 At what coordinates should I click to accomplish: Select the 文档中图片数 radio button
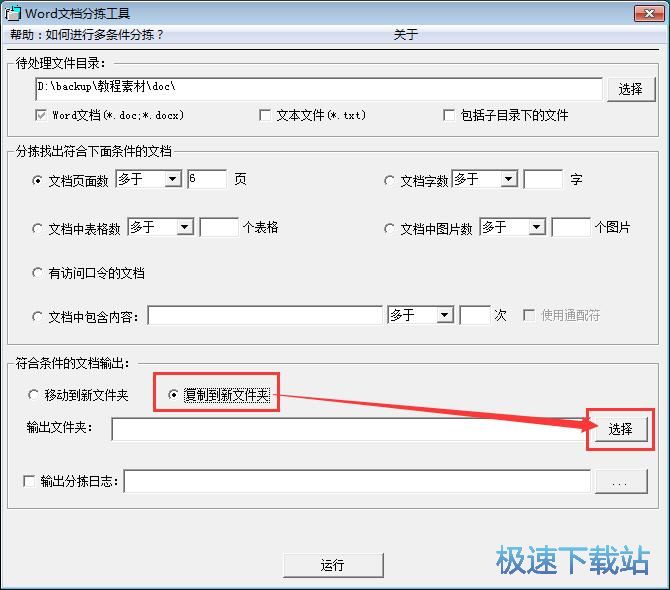(389, 229)
